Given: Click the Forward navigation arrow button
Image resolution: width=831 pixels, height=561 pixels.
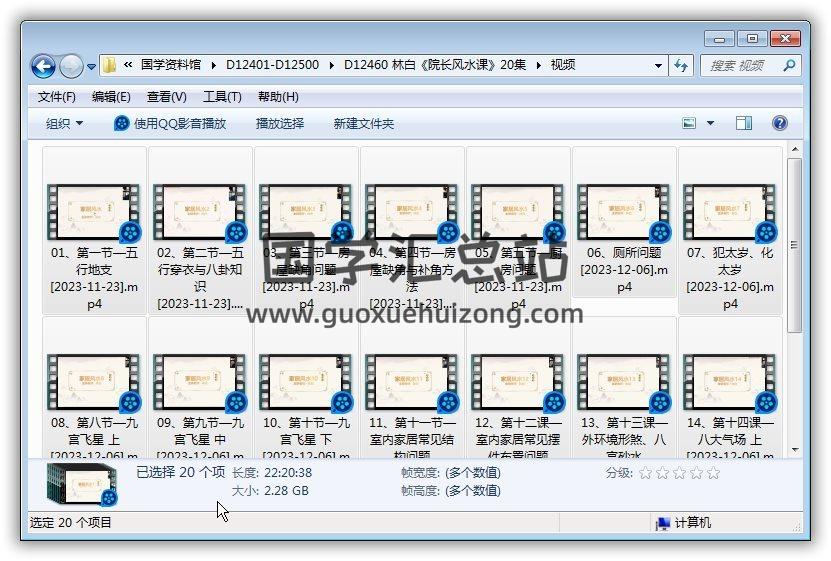Looking at the screenshot, I should pyautogui.click(x=71, y=66).
